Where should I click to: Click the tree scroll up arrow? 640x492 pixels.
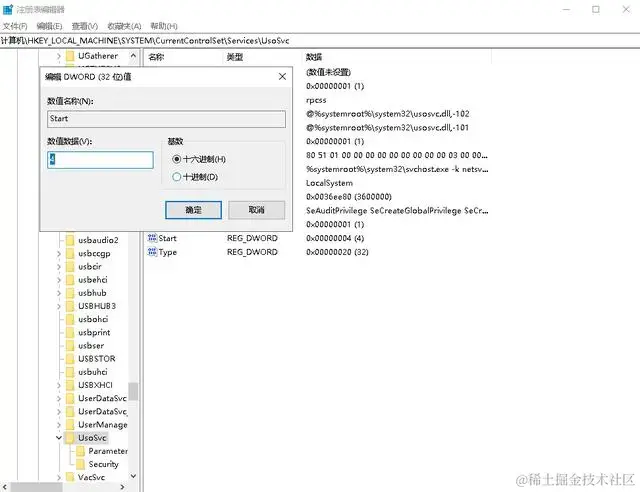click(133, 56)
